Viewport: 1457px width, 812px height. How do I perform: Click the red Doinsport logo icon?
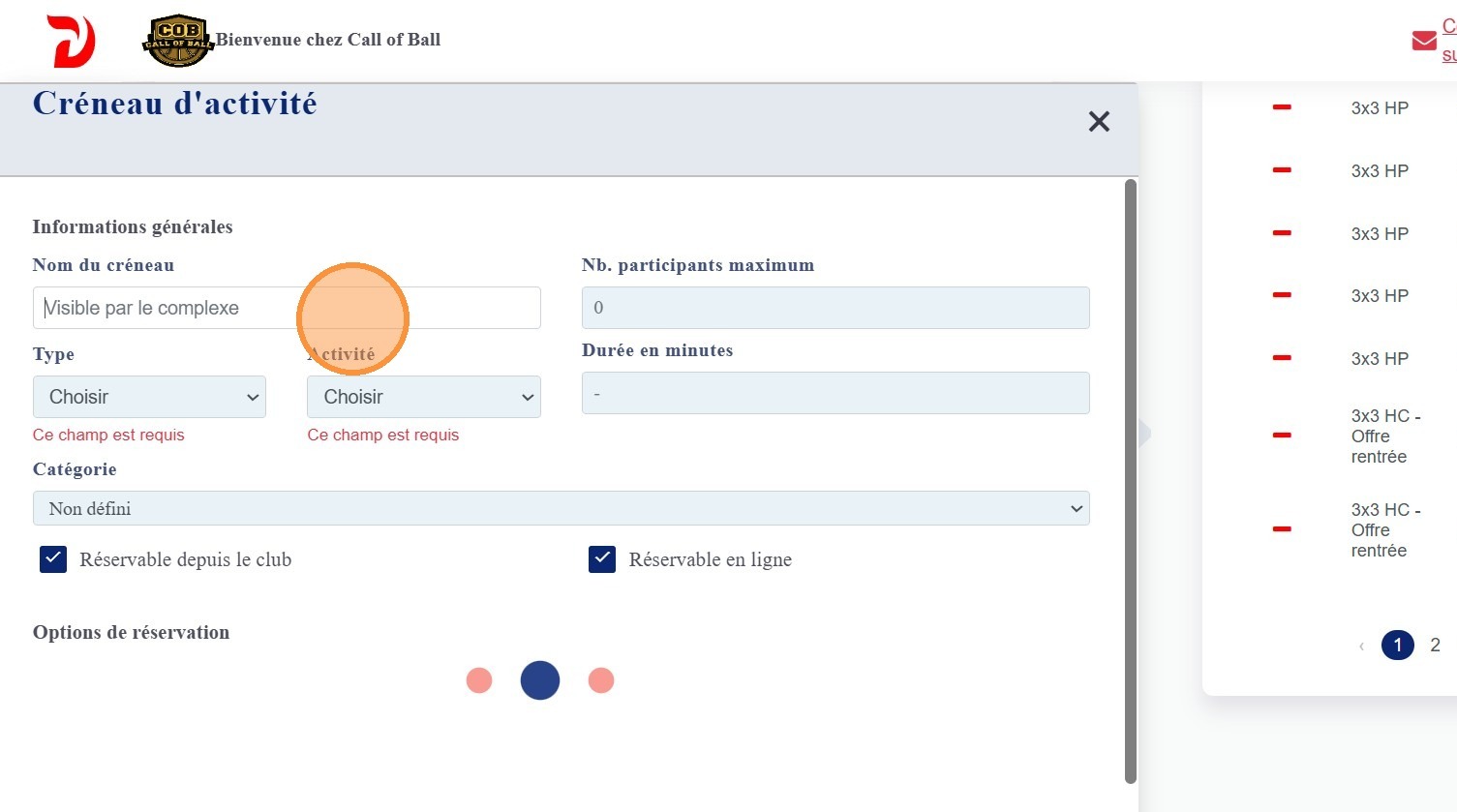point(72,41)
